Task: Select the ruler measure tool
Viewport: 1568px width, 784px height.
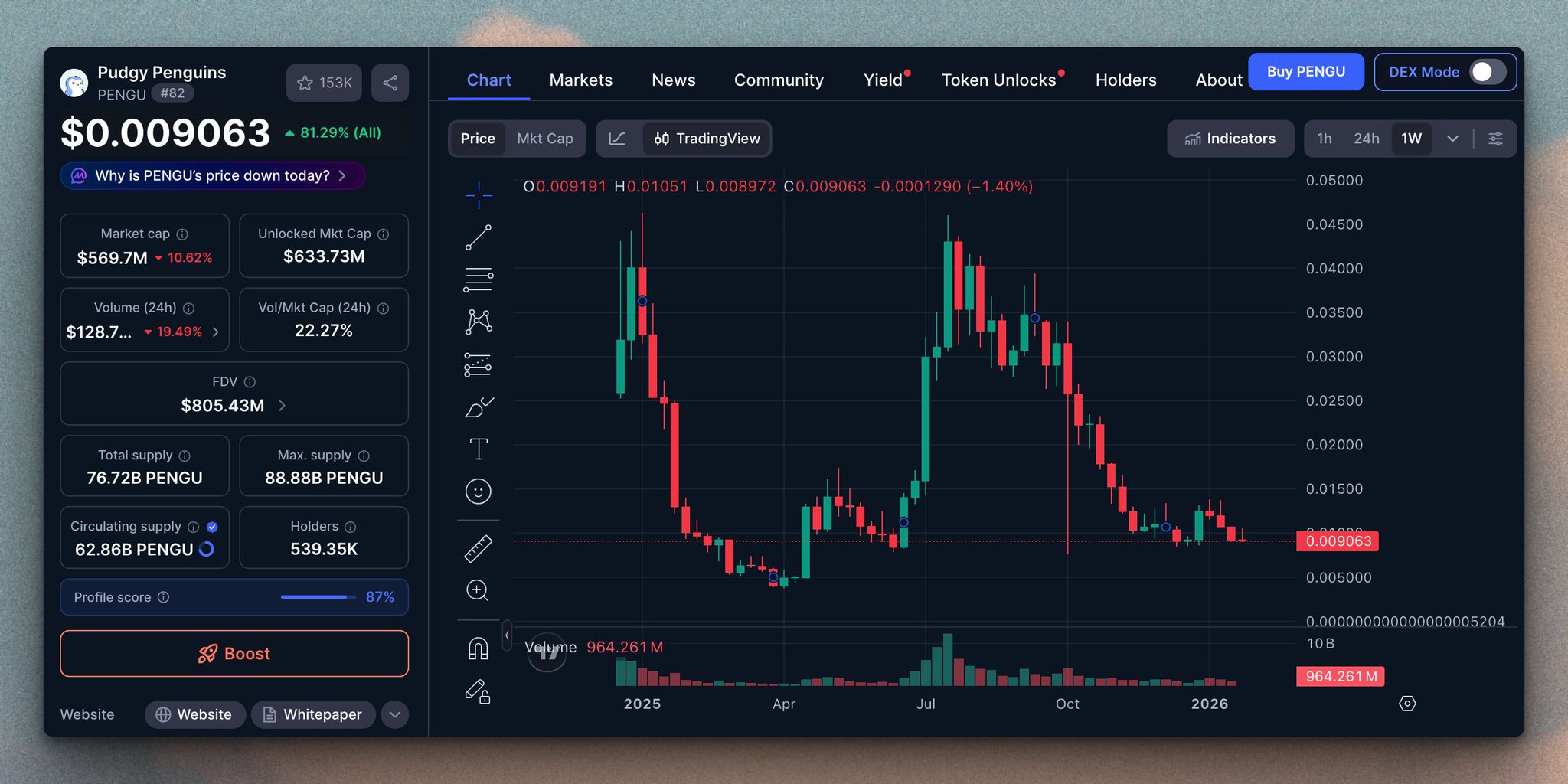Action: pyautogui.click(x=479, y=549)
